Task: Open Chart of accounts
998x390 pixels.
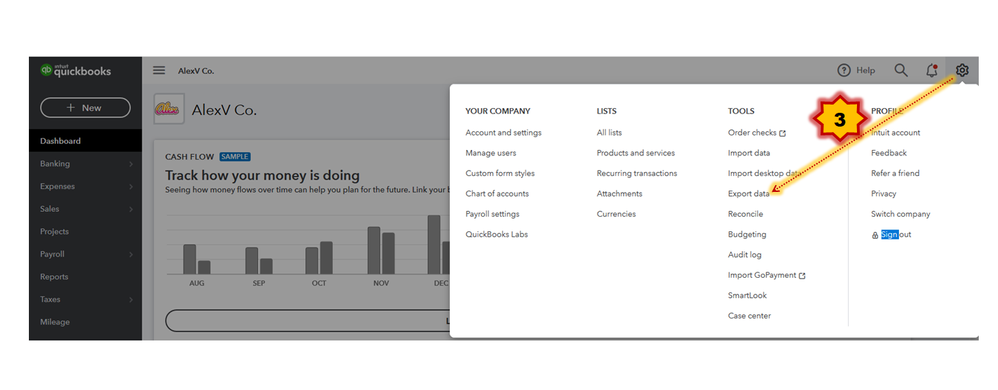Action: [x=497, y=193]
